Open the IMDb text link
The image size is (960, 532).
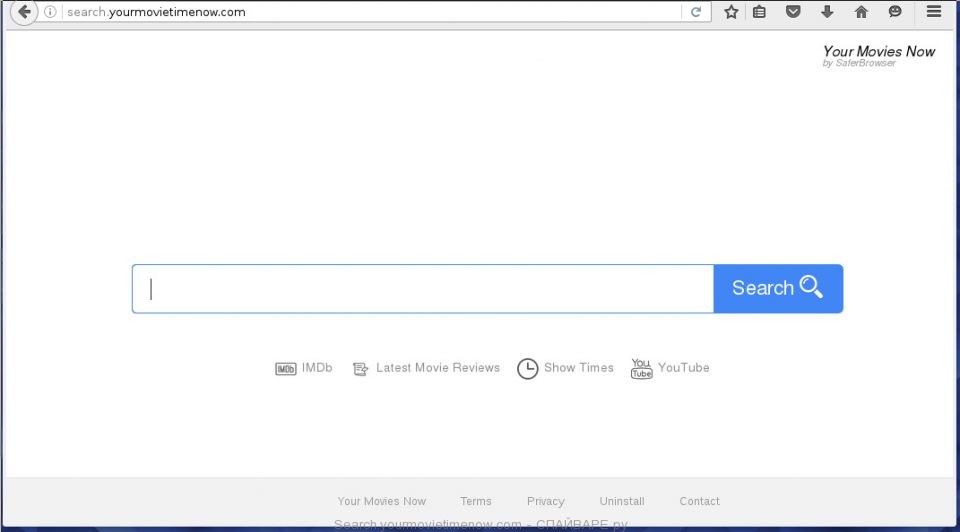[x=317, y=367]
